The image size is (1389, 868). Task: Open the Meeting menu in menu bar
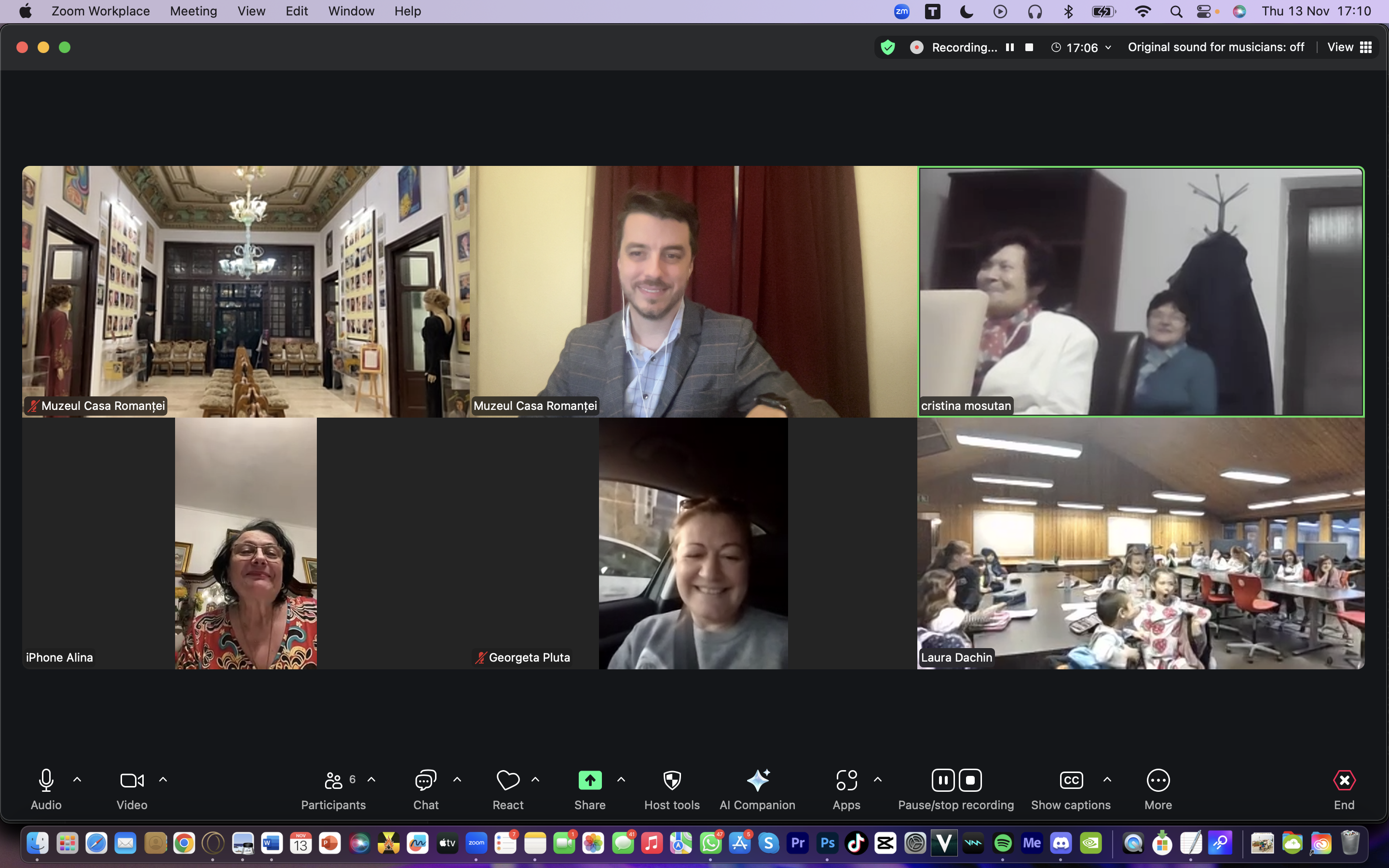click(193, 11)
